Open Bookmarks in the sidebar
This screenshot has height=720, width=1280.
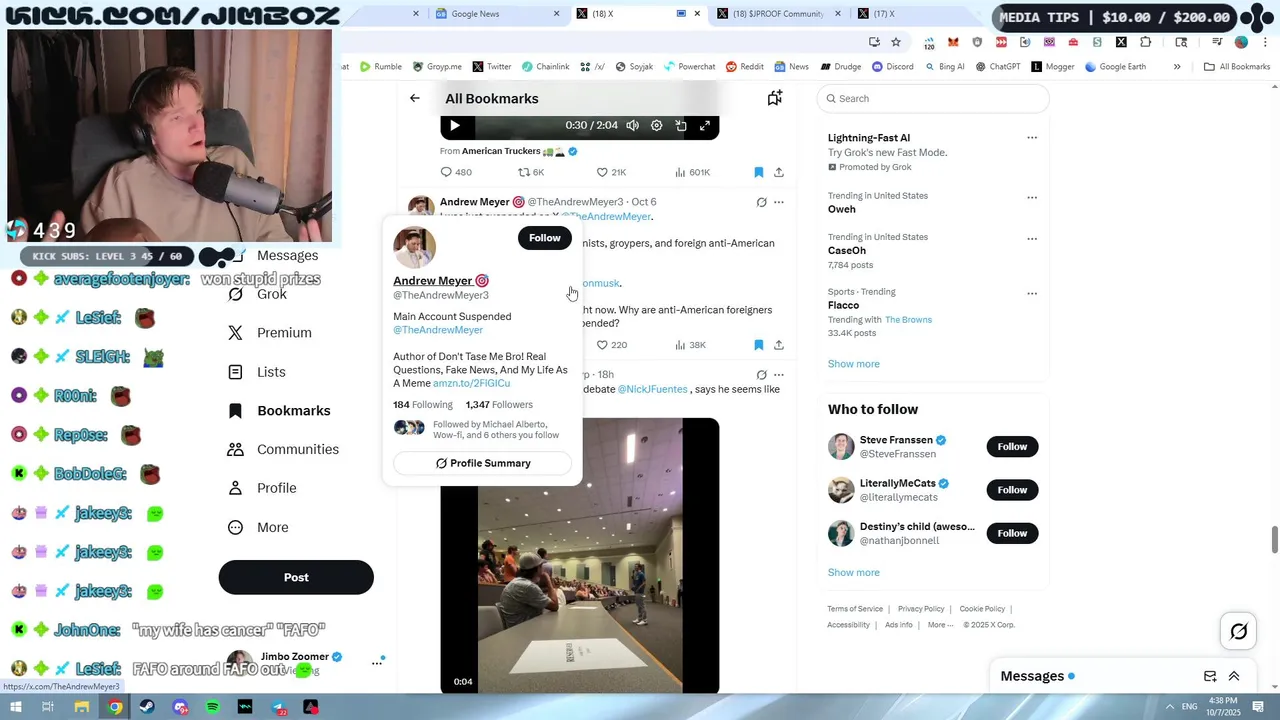click(x=293, y=411)
